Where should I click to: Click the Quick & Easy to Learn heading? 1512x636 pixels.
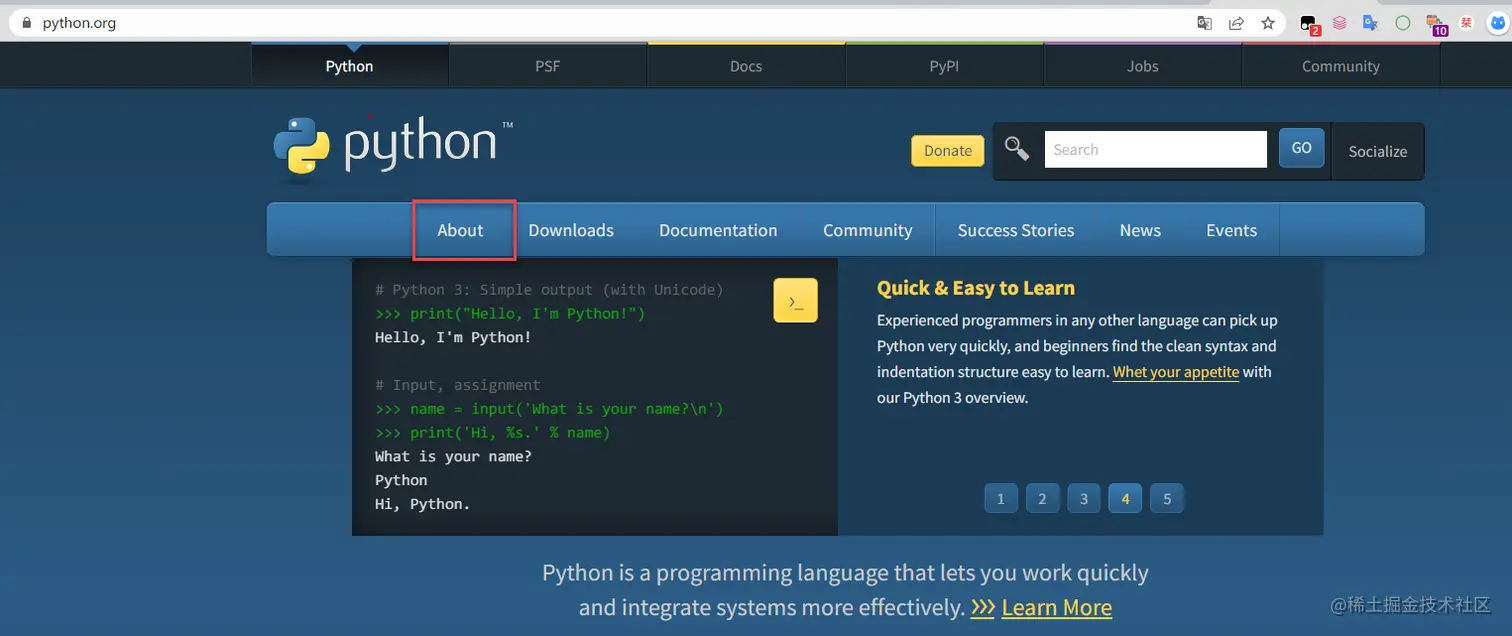[x=976, y=288]
